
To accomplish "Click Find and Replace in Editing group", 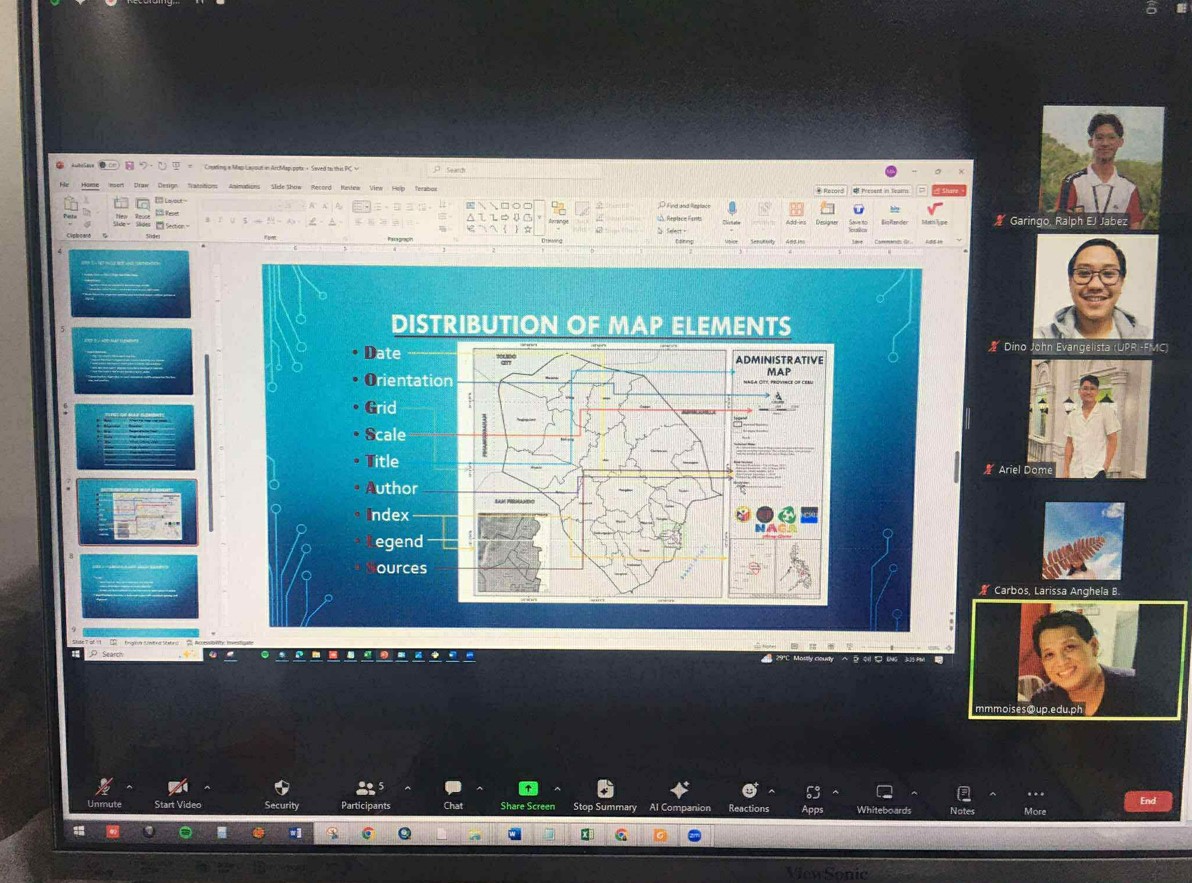I will pyautogui.click(x=684, y=206).
